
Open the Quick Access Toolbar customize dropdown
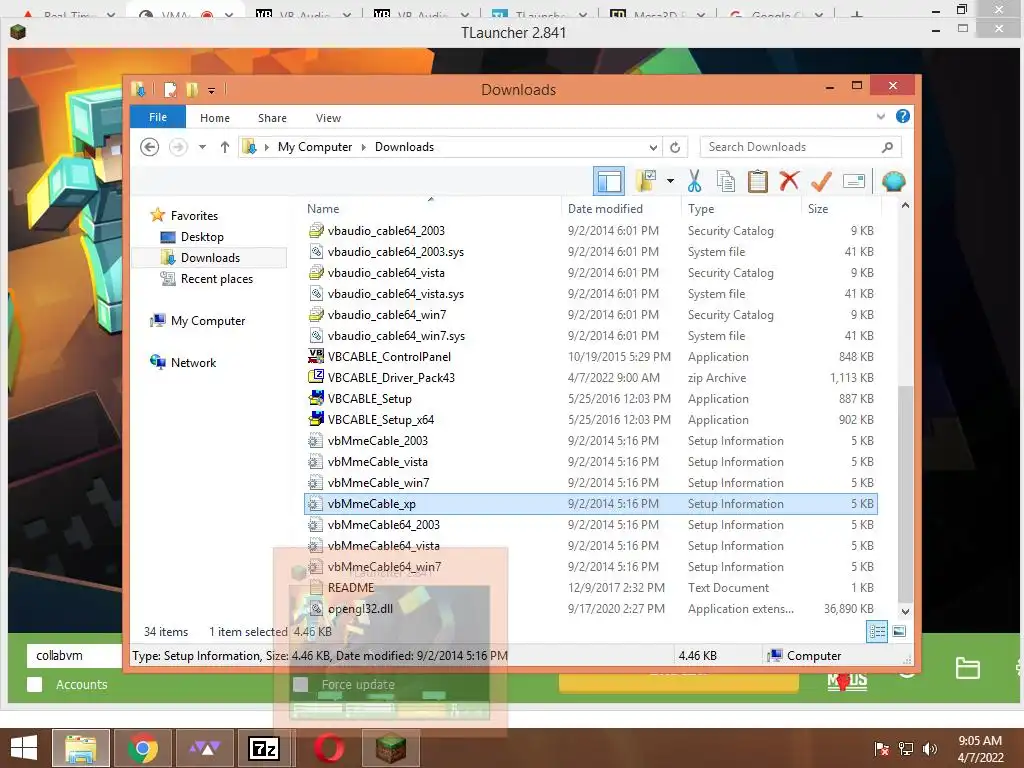click(212, 90)
